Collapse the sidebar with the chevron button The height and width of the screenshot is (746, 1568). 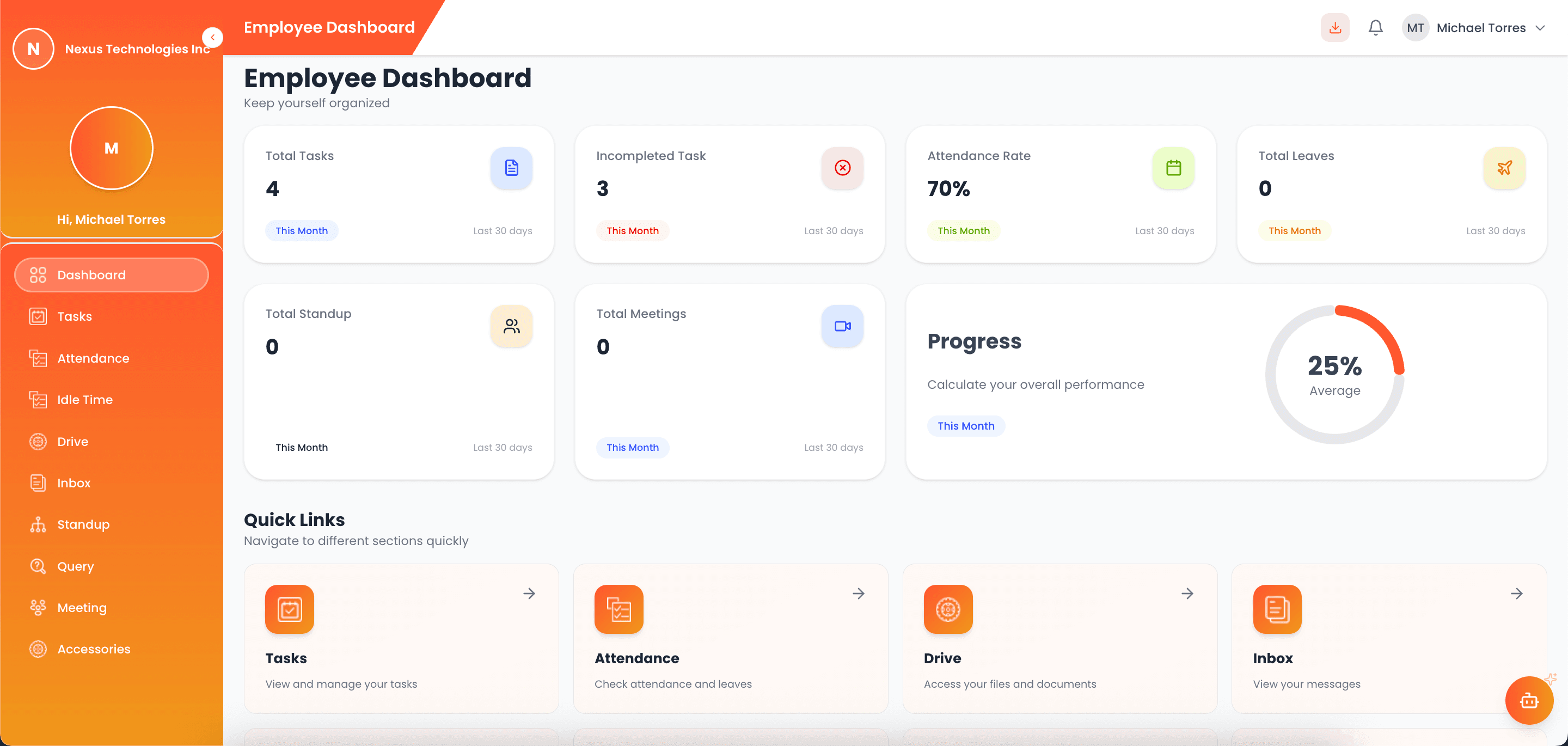tap(212, 37)
